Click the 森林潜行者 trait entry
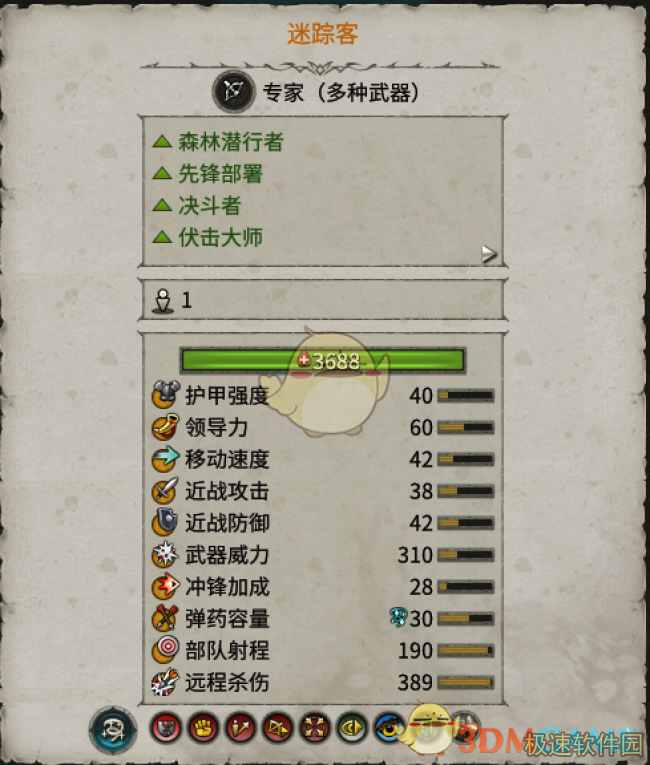Viewport: 650px width, 765px height. pyautogui.click(x=218, y=142)
